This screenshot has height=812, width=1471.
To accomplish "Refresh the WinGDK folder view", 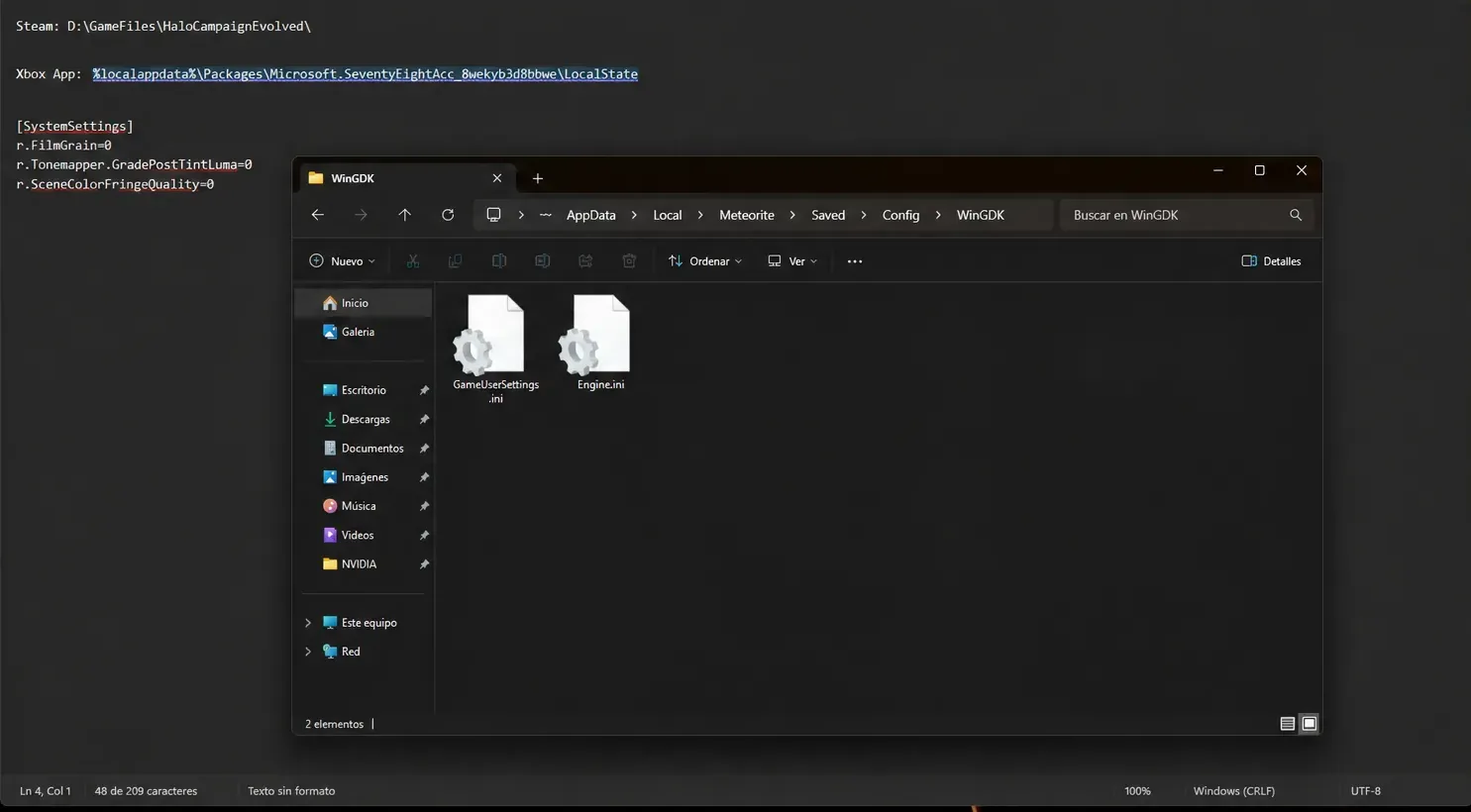I will [448, 215].
